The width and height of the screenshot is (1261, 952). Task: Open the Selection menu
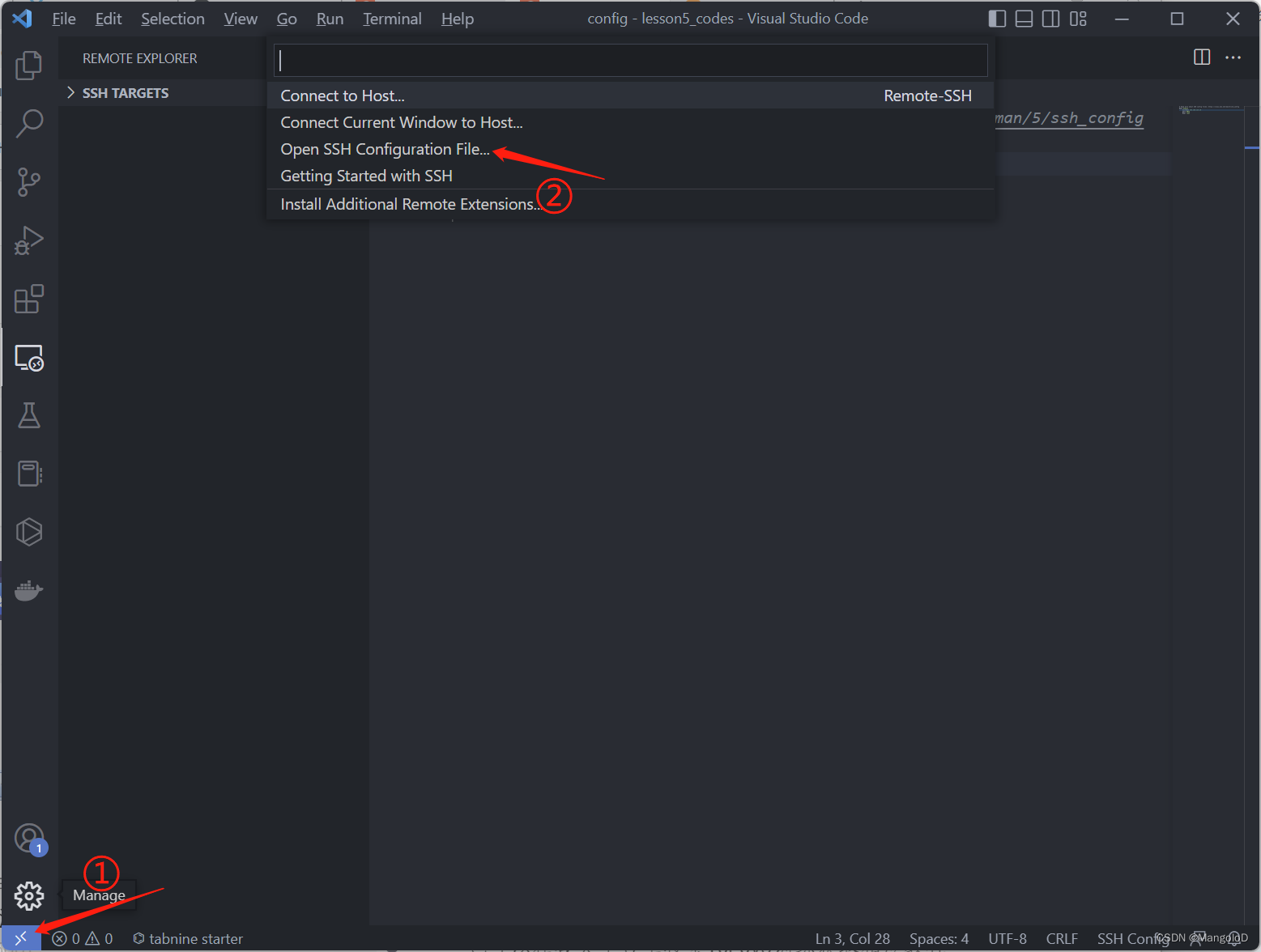[173, 19]
